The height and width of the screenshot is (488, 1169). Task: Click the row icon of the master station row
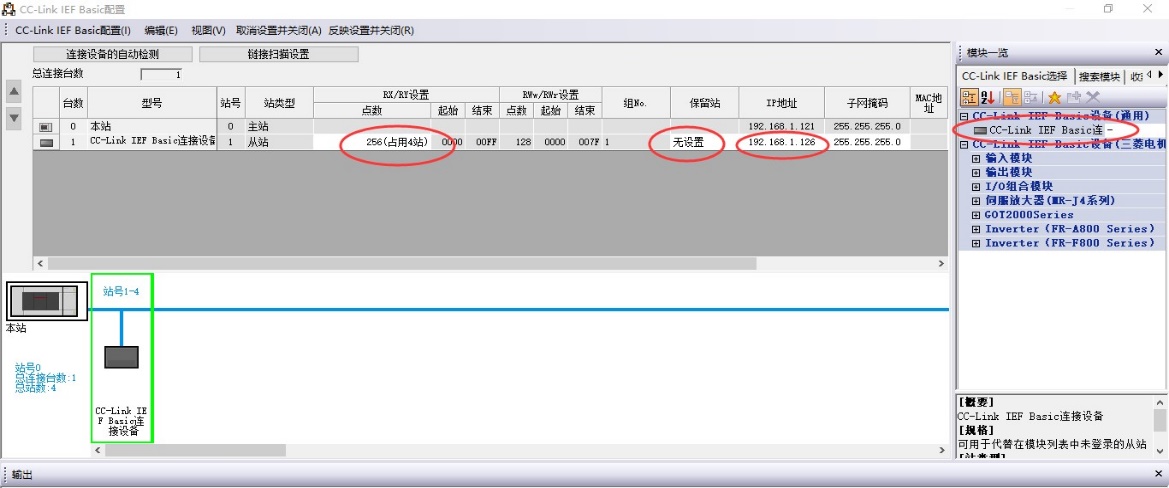pyautogui.click(x=45, y=127)
